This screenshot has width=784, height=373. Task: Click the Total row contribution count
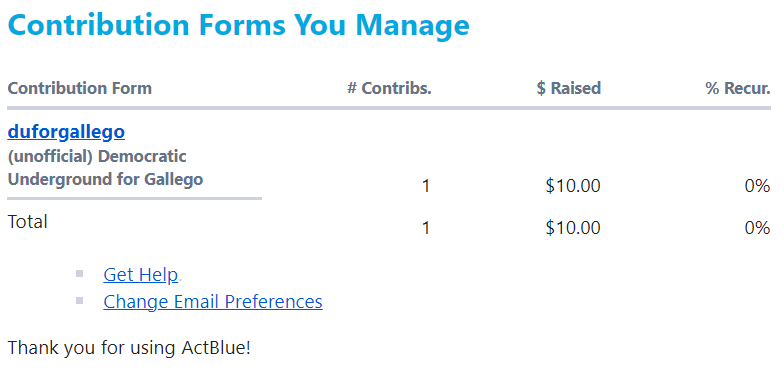pos(426,228)
